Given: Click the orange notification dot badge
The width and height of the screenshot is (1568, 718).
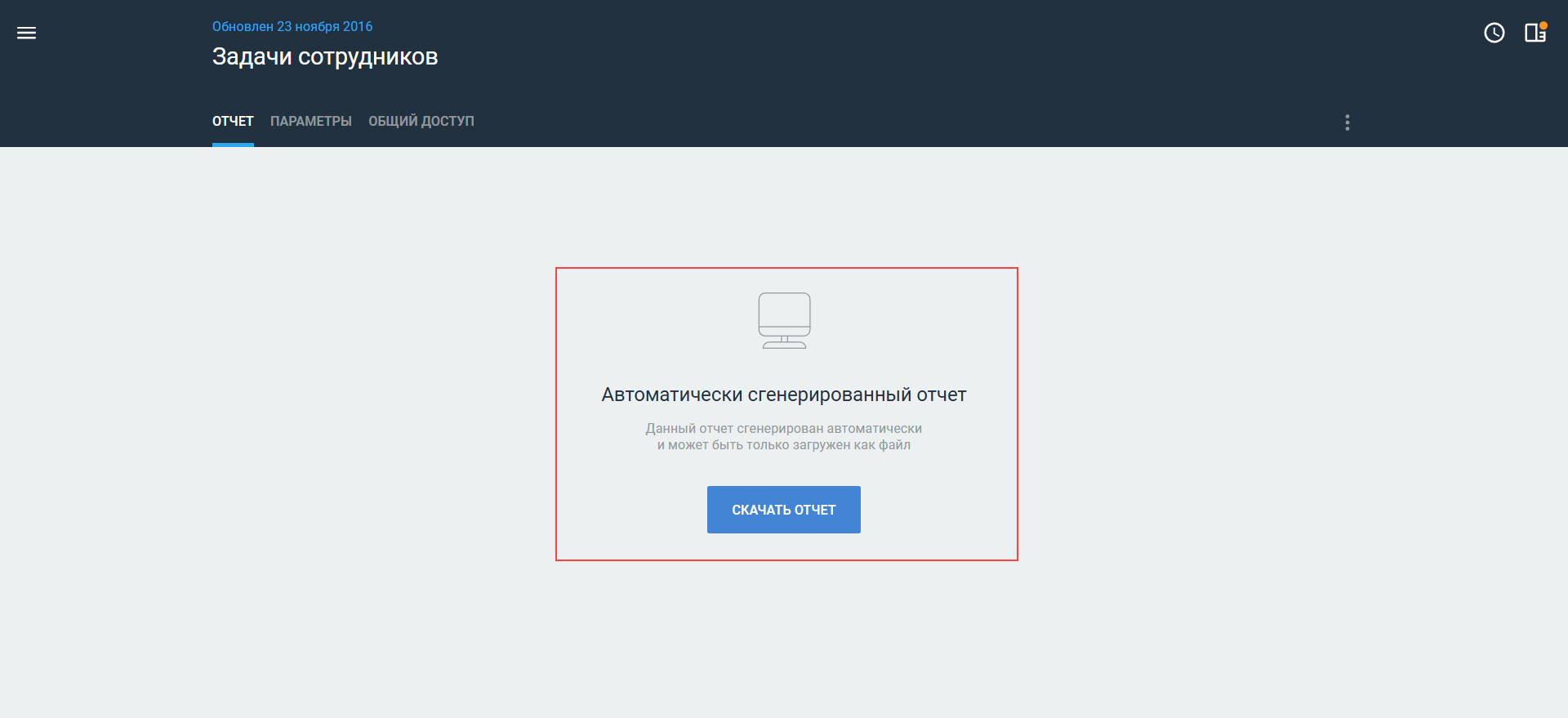Looking at the screenshot, I should point(1543,25).
